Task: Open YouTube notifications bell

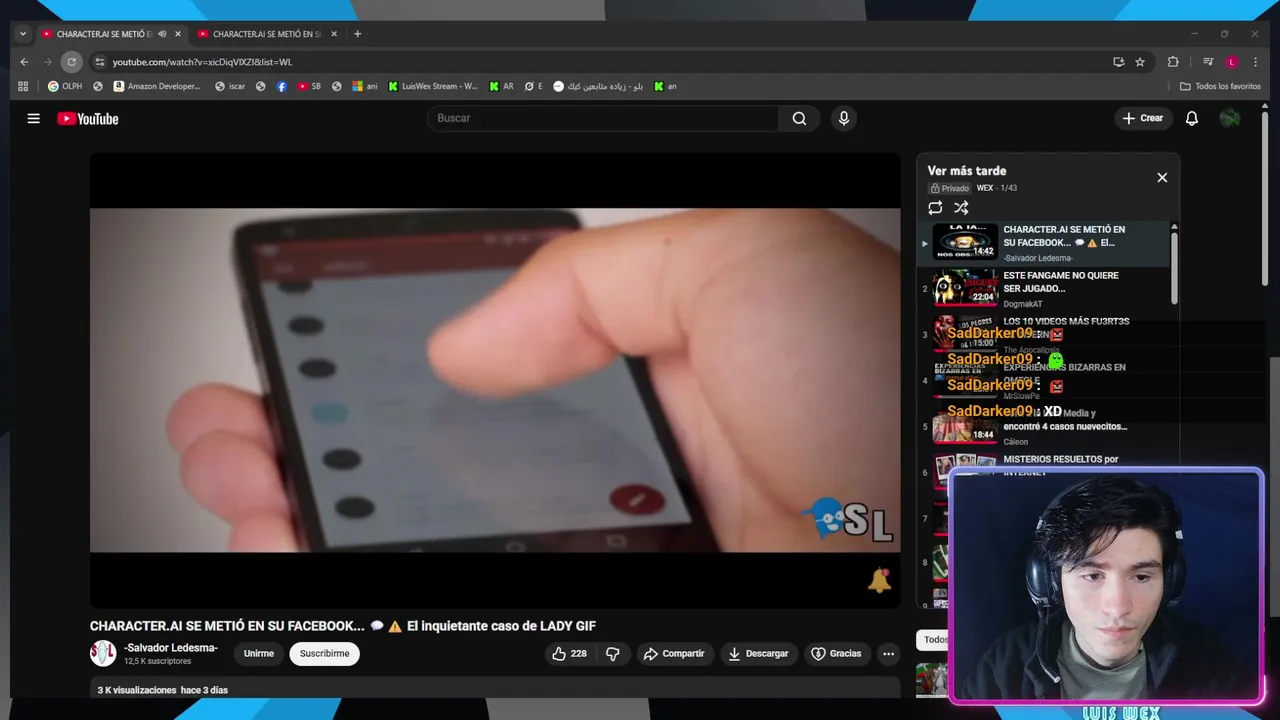Action: (1191, 118)
